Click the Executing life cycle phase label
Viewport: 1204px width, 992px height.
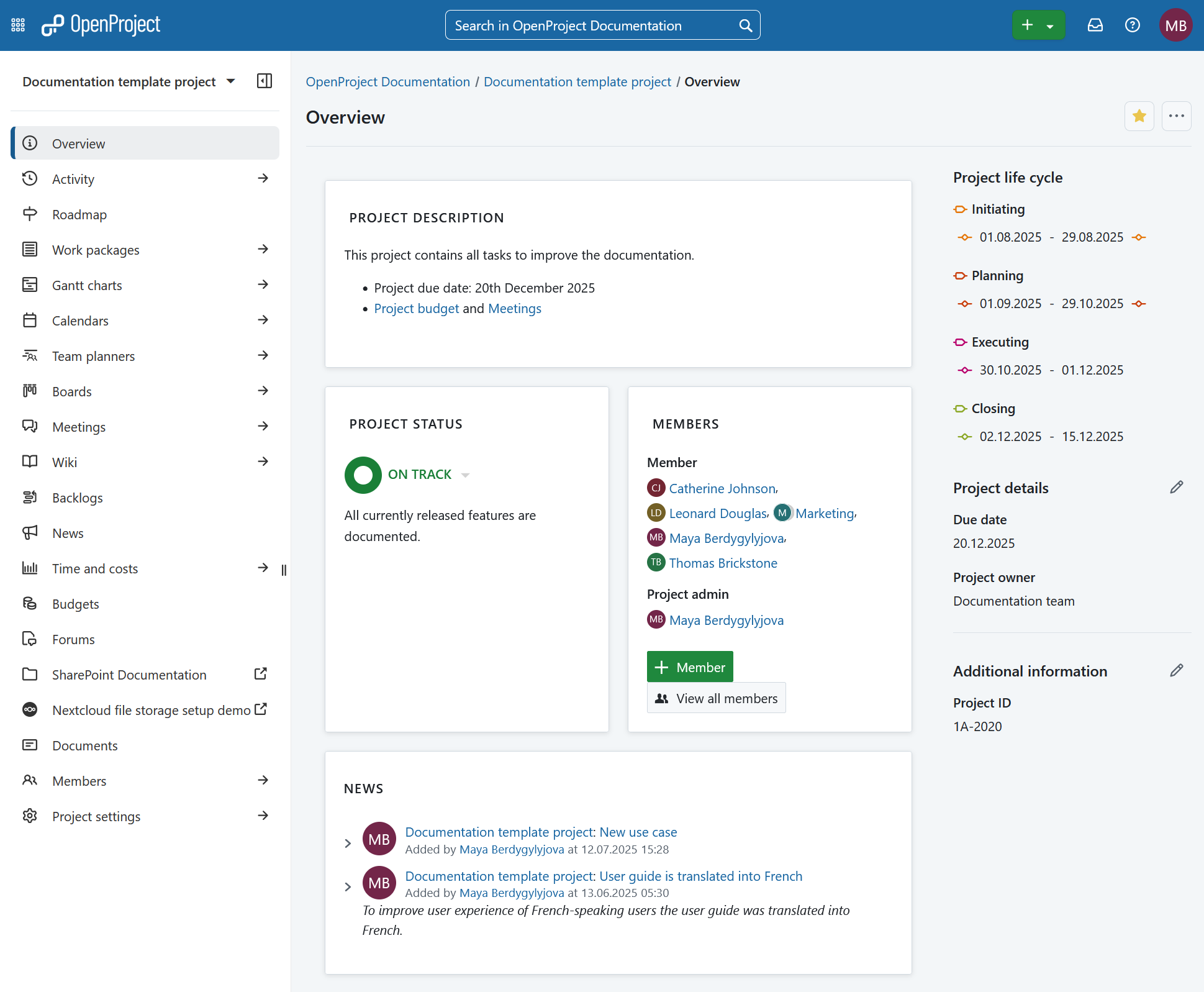[x=1000, y=342]
